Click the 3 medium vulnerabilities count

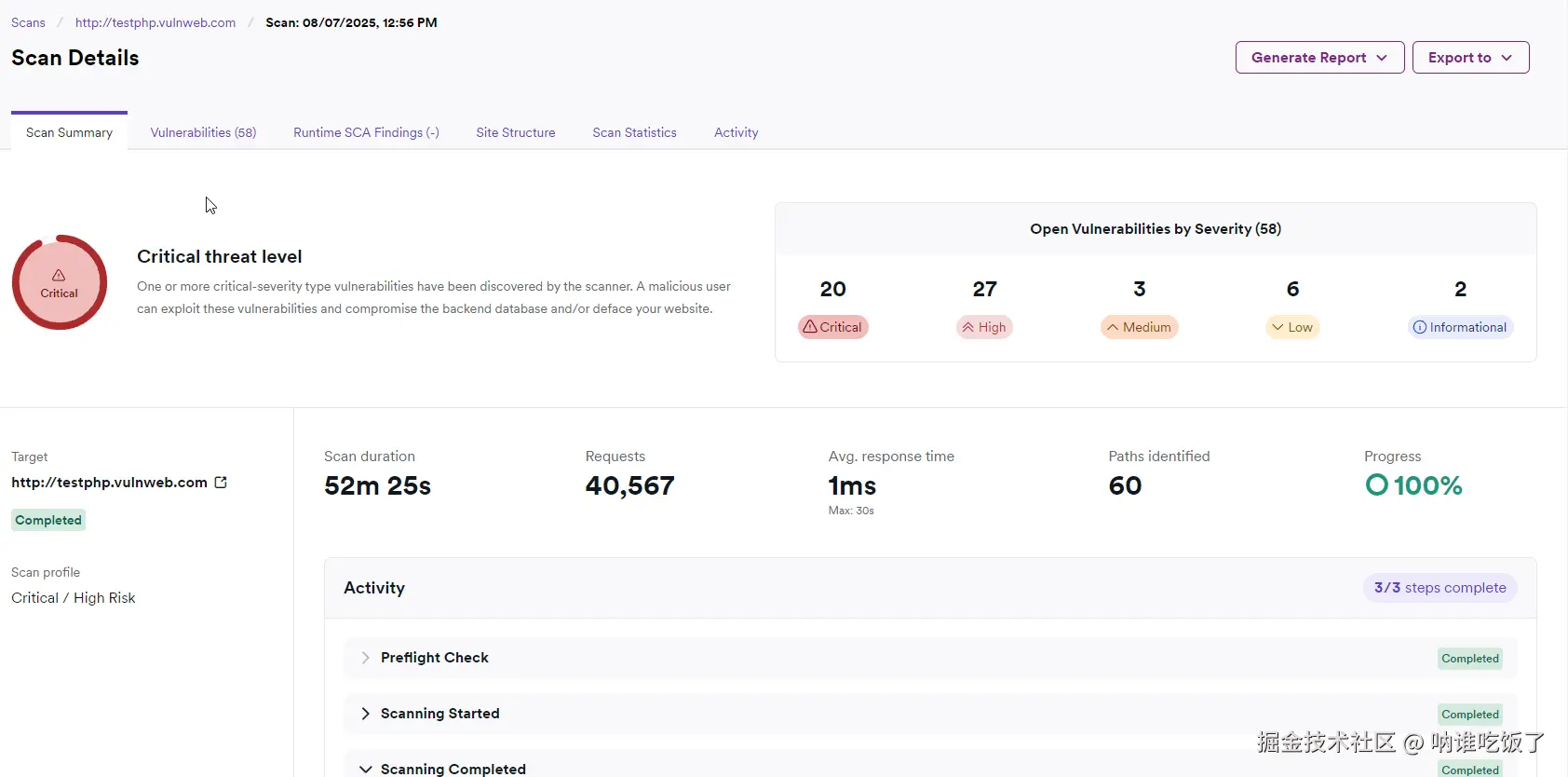pos(1139,289)
